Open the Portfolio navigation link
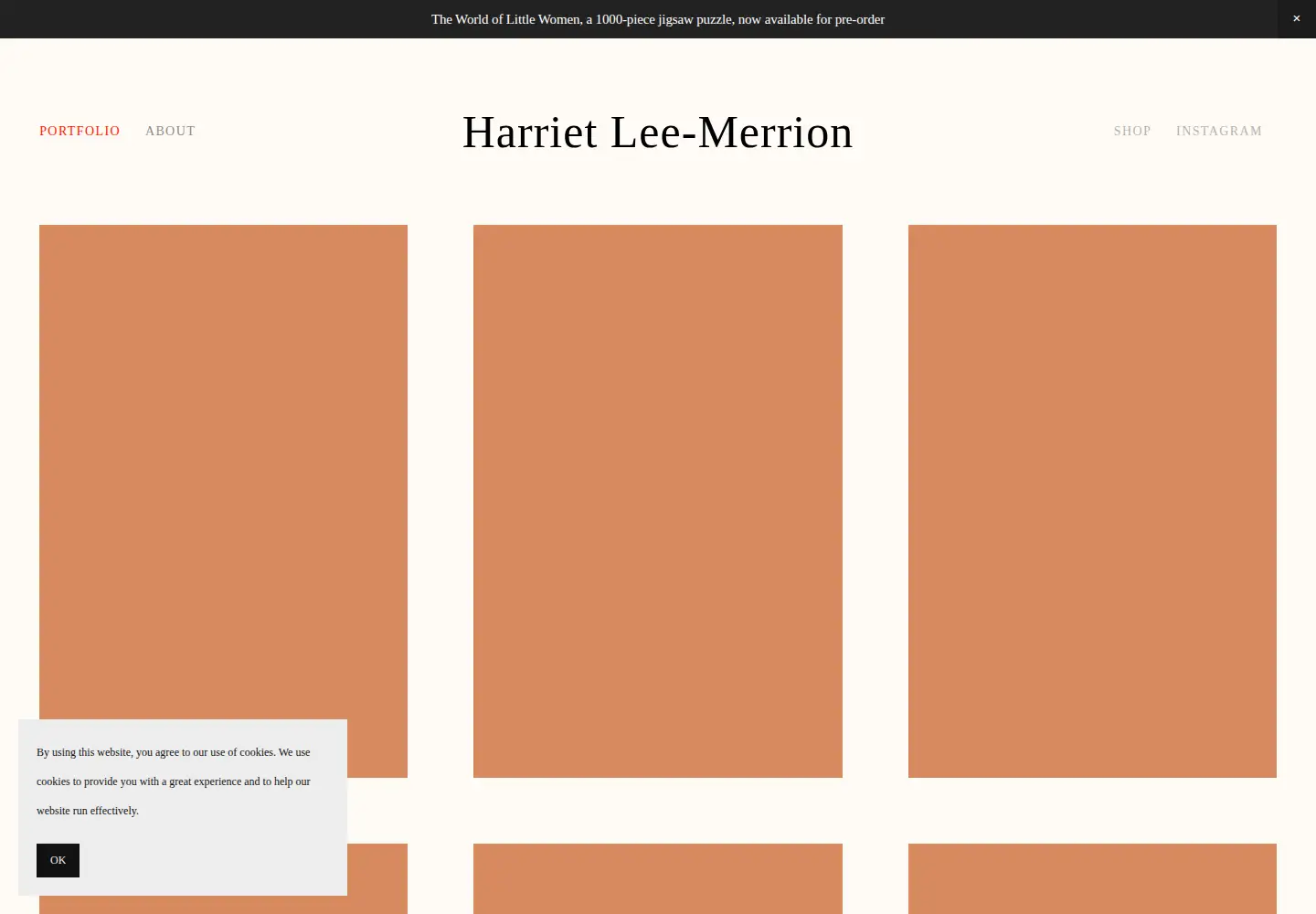The image size is (1316, 914). [80, 131]
